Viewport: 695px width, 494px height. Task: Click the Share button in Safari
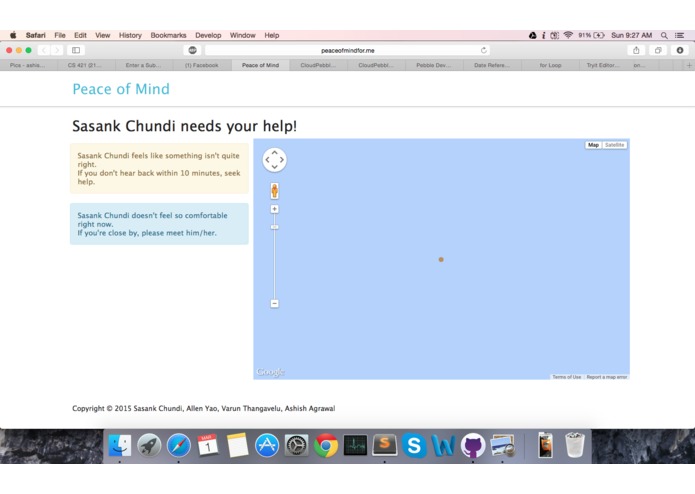pos(636,50)
